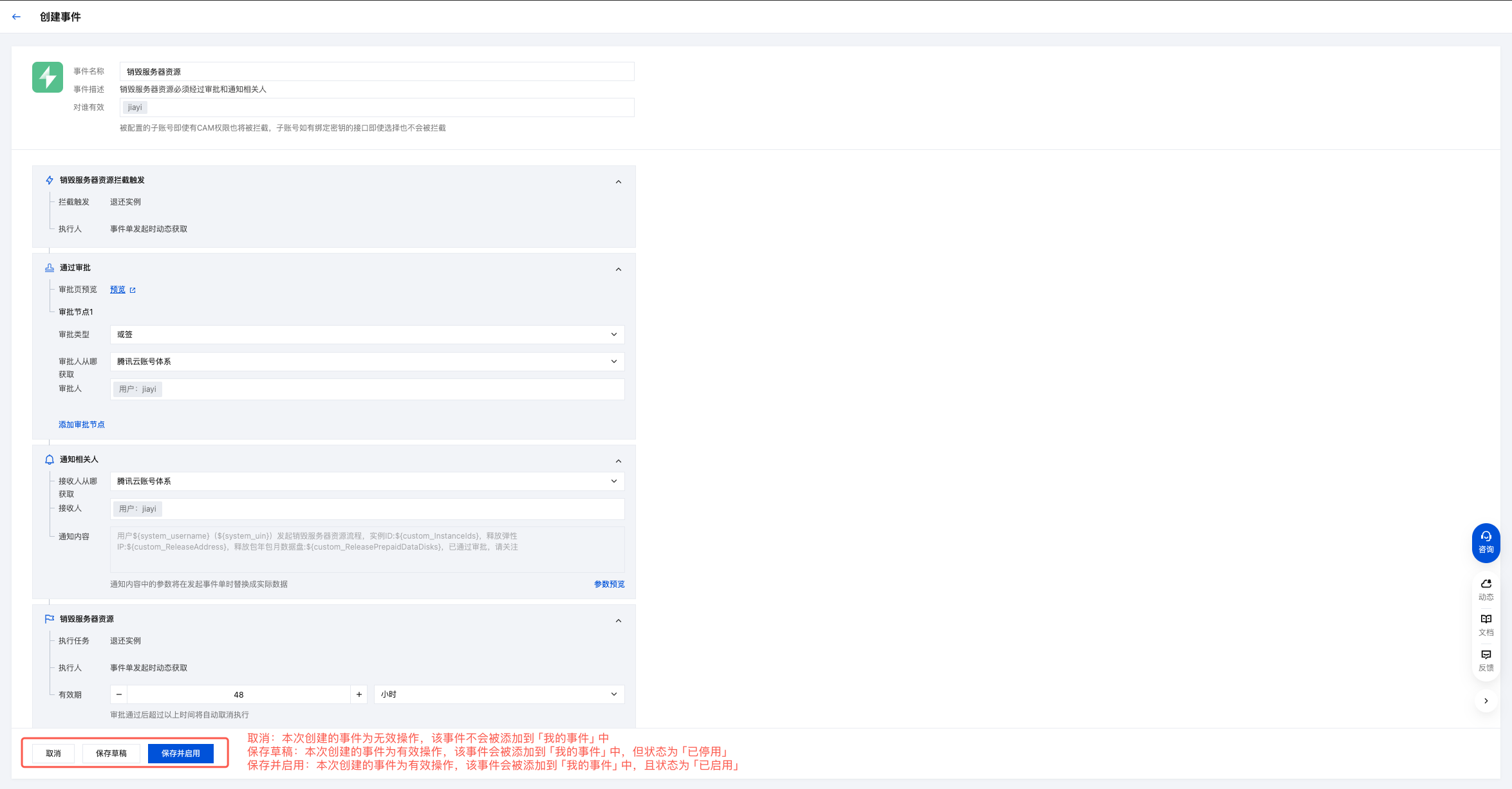Image resolution: width=1512 pixels, height=789 pixels.
Task: Click the 事件名称 input field
Action: click(377, 71)
